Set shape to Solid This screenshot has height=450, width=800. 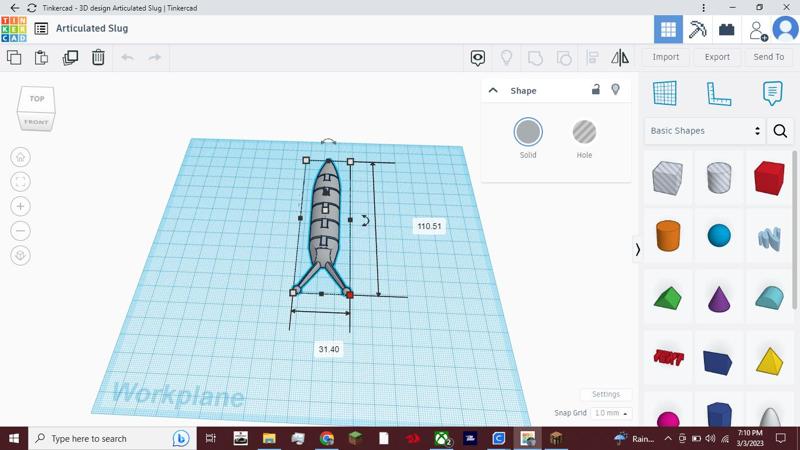pyautogui.click(x=528, y=132)
